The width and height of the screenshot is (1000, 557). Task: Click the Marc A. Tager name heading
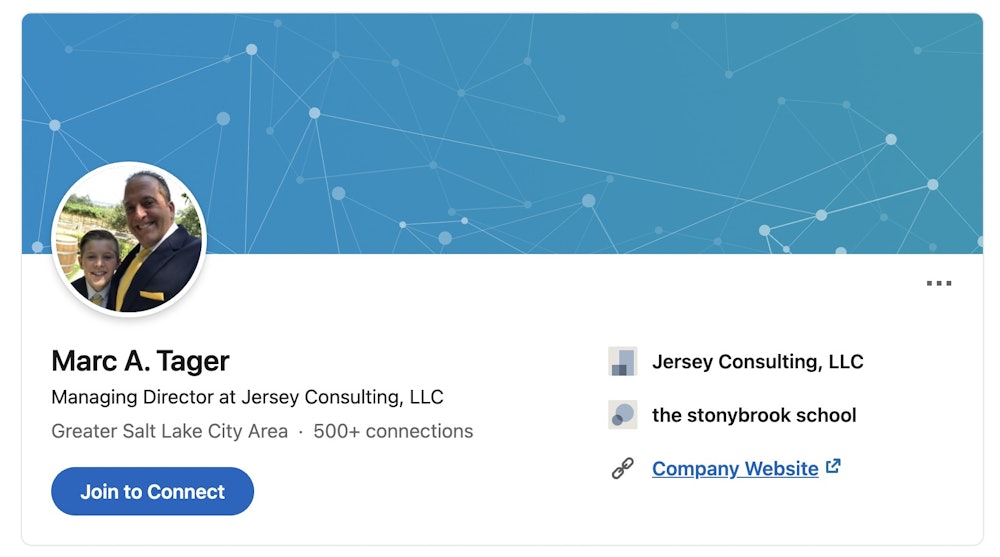tap(140, 361)
